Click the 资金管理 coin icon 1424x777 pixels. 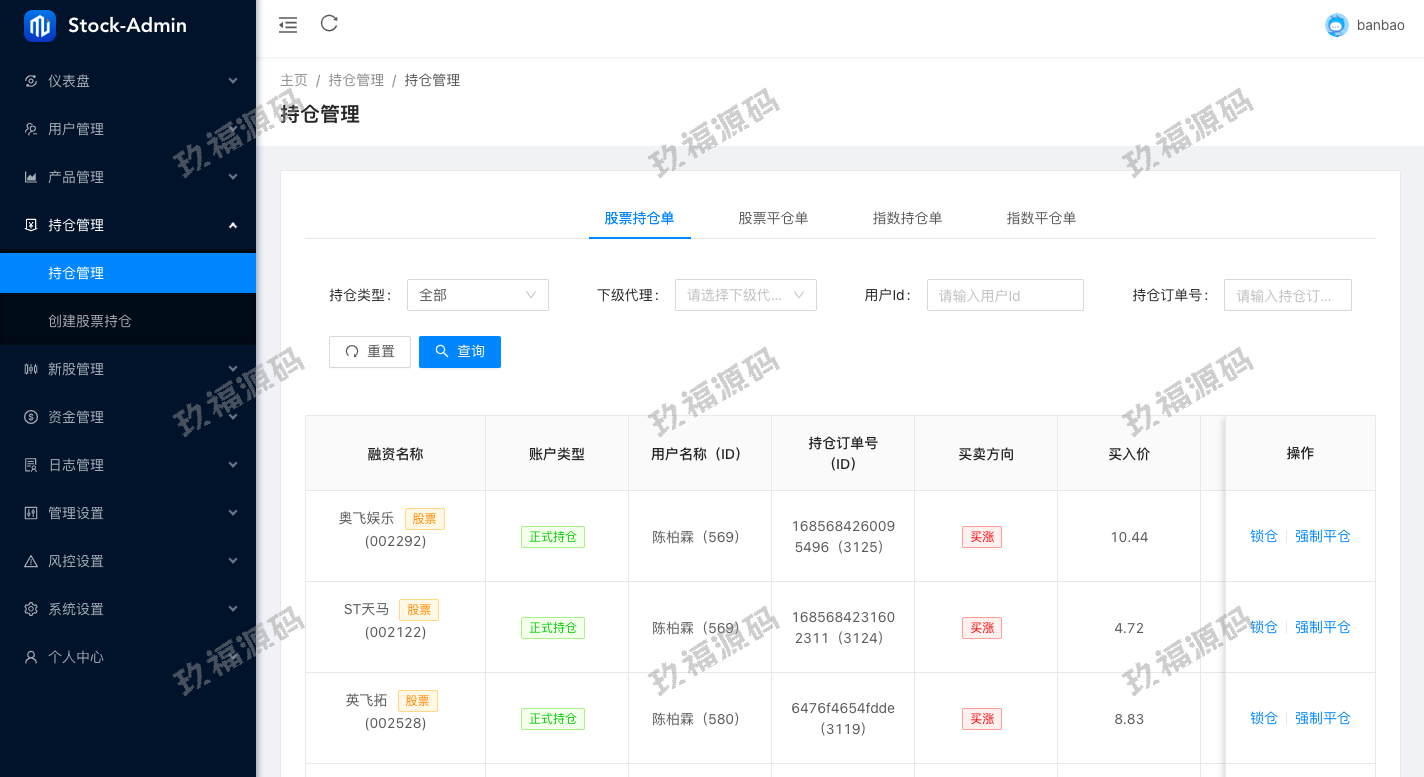point(31,417)
